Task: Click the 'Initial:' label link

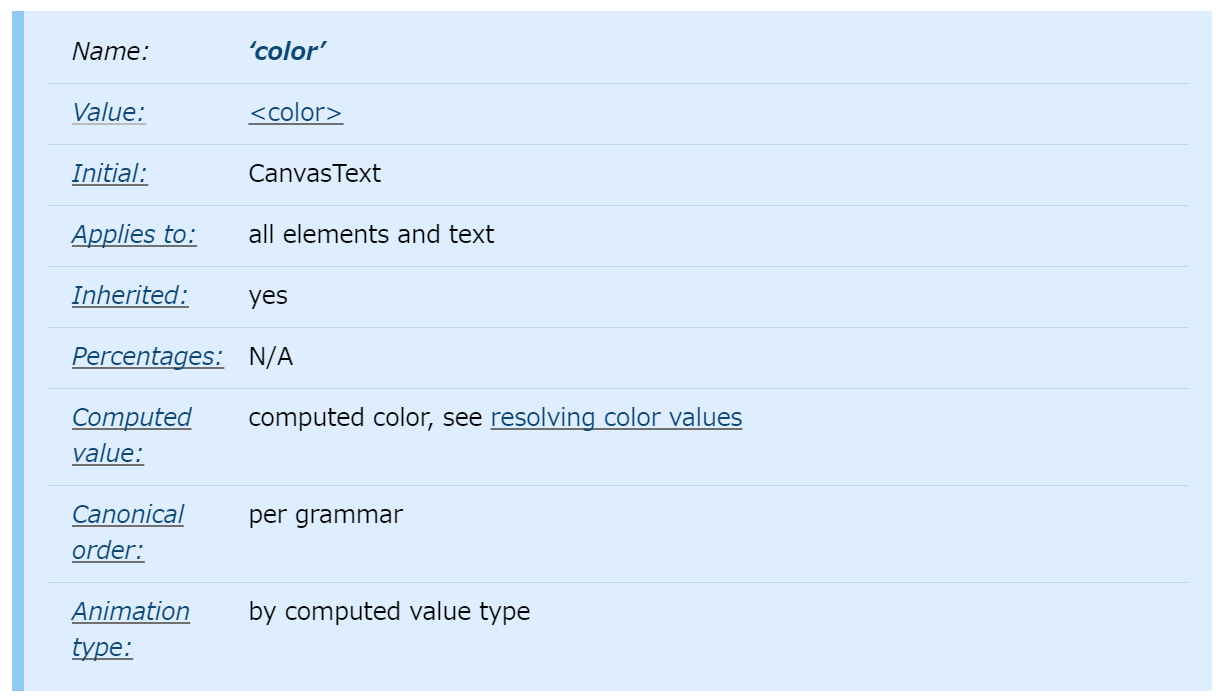Action: coord(109,174)
